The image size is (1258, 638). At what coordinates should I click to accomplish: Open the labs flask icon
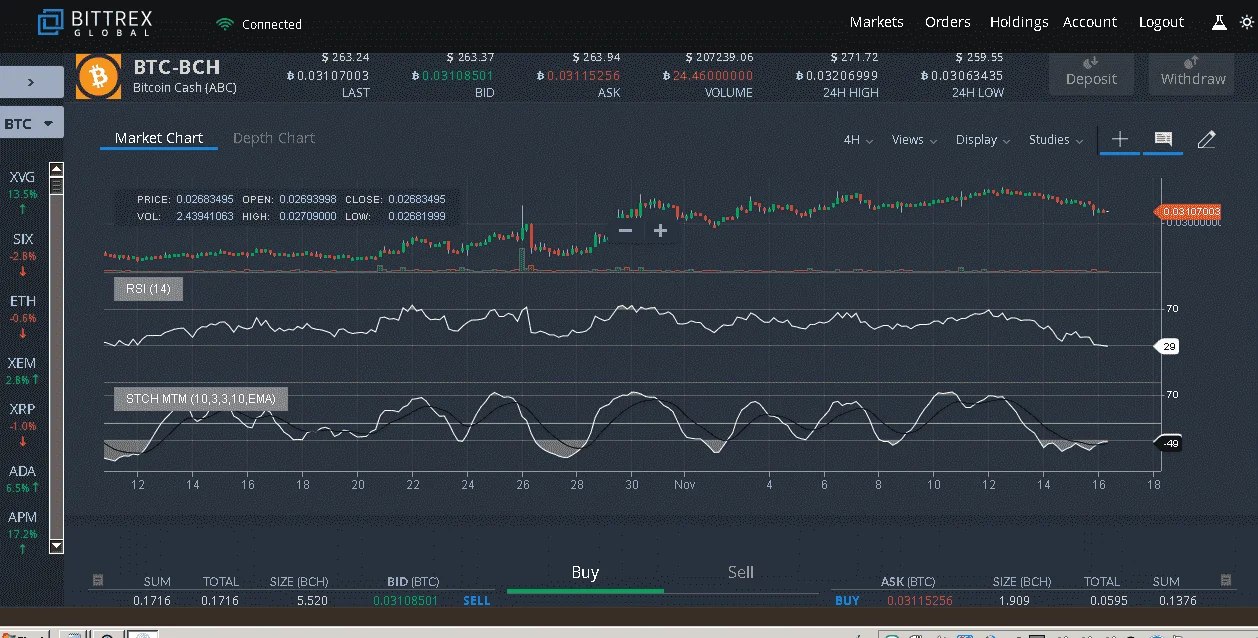coord(1219,22)
